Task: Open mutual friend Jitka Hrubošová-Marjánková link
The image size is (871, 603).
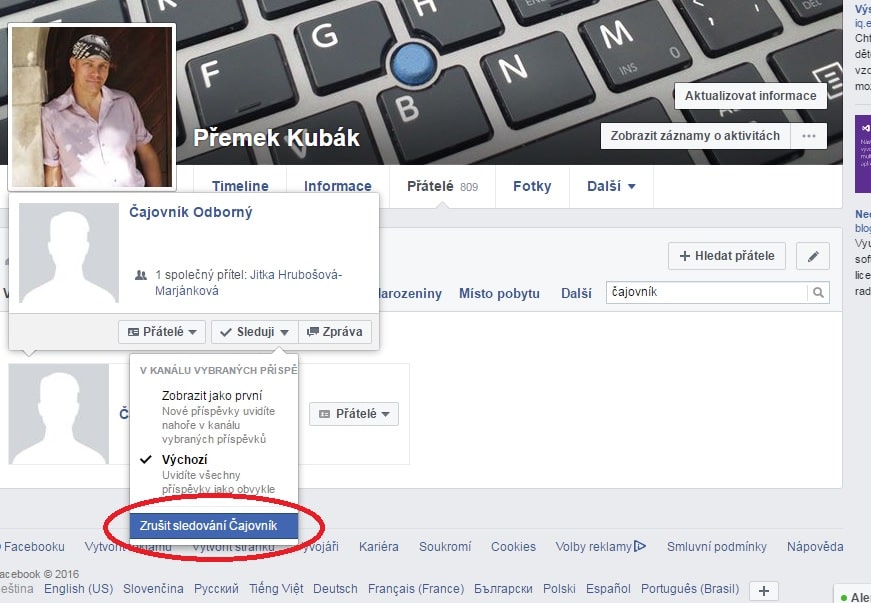Action: [248, 283]
